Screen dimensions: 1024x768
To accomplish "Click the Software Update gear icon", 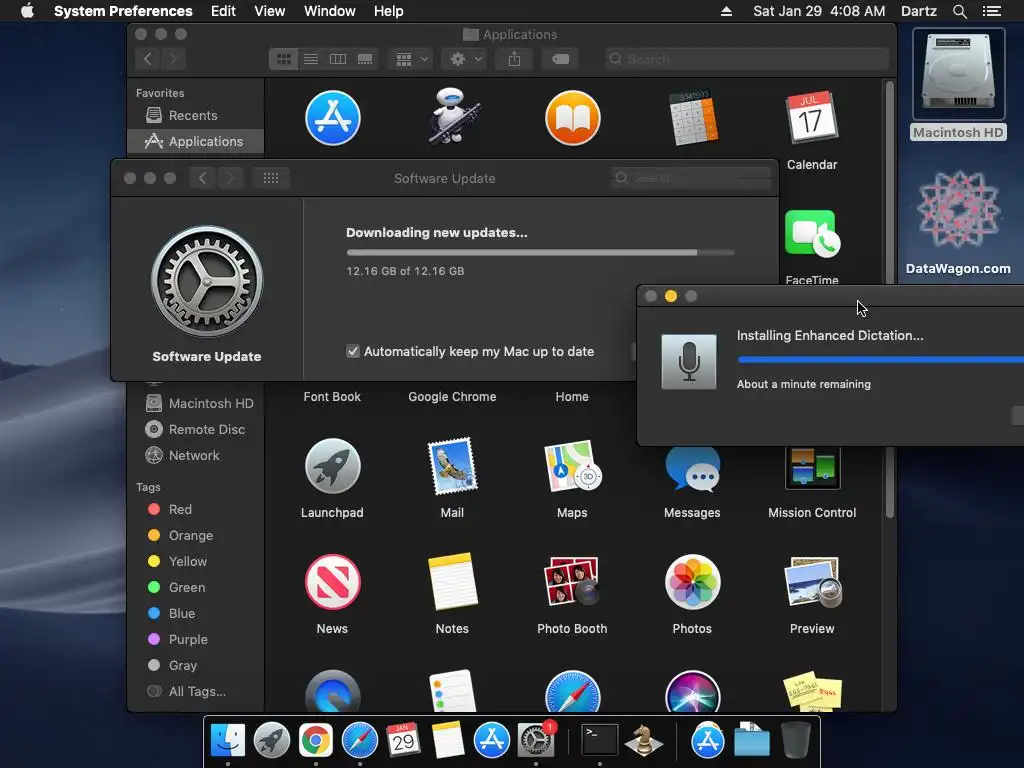I will tap(207, 281).
